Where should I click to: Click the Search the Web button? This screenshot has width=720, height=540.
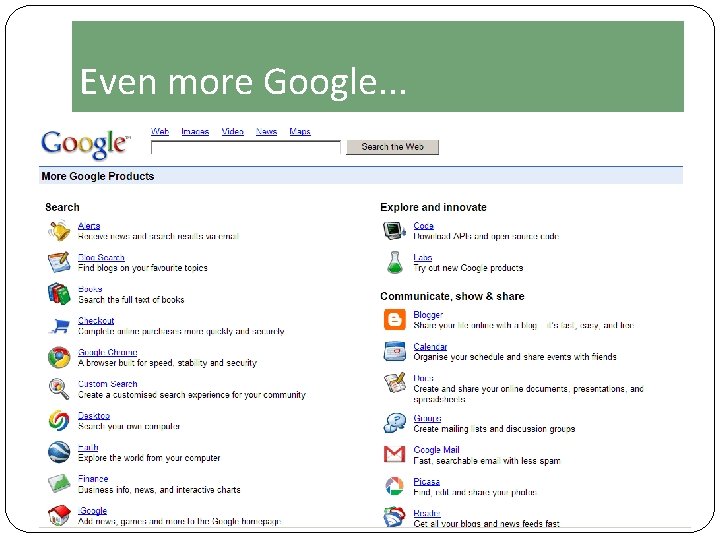point(393,147)
